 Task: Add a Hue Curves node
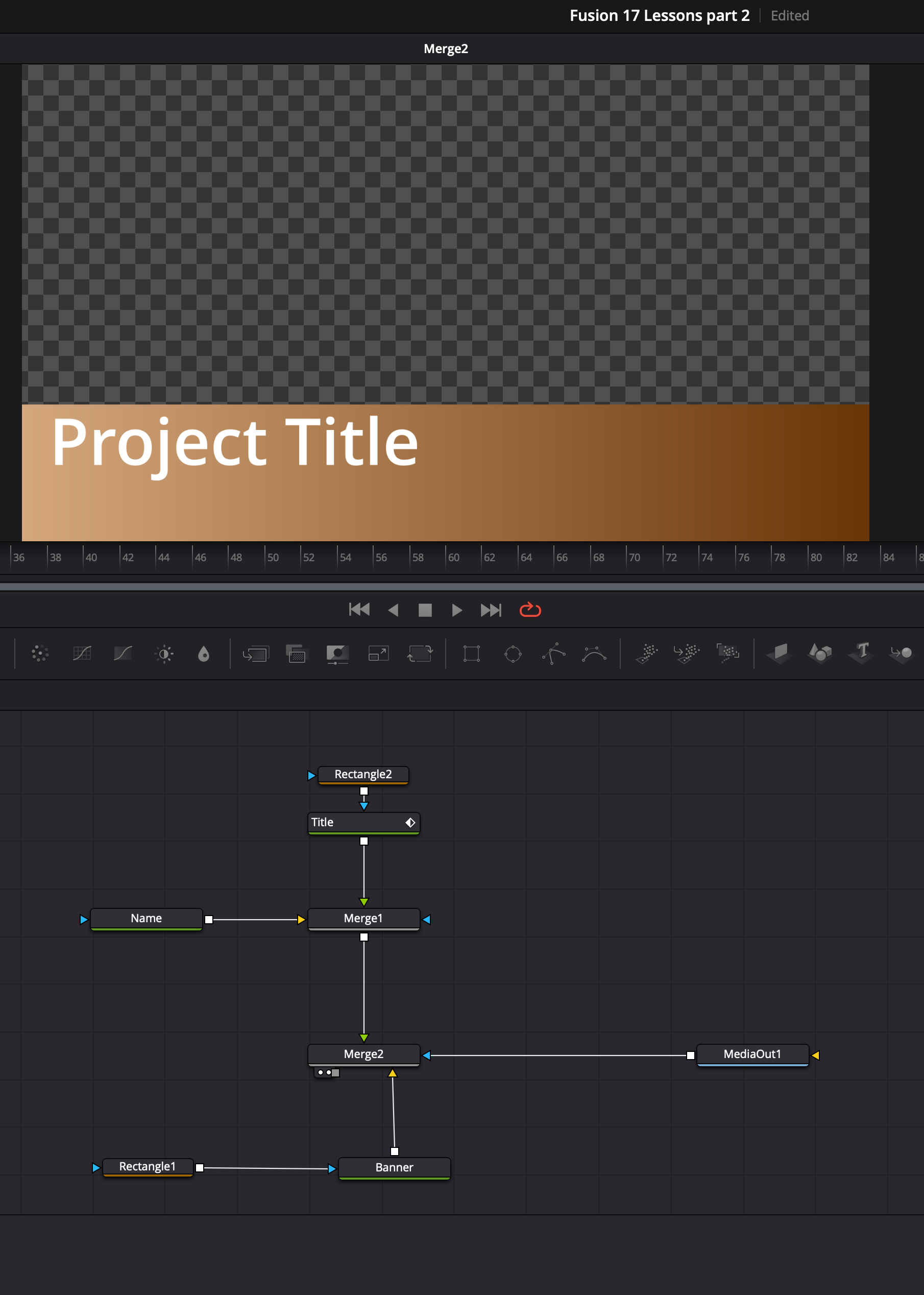click(x=123, y=653)
